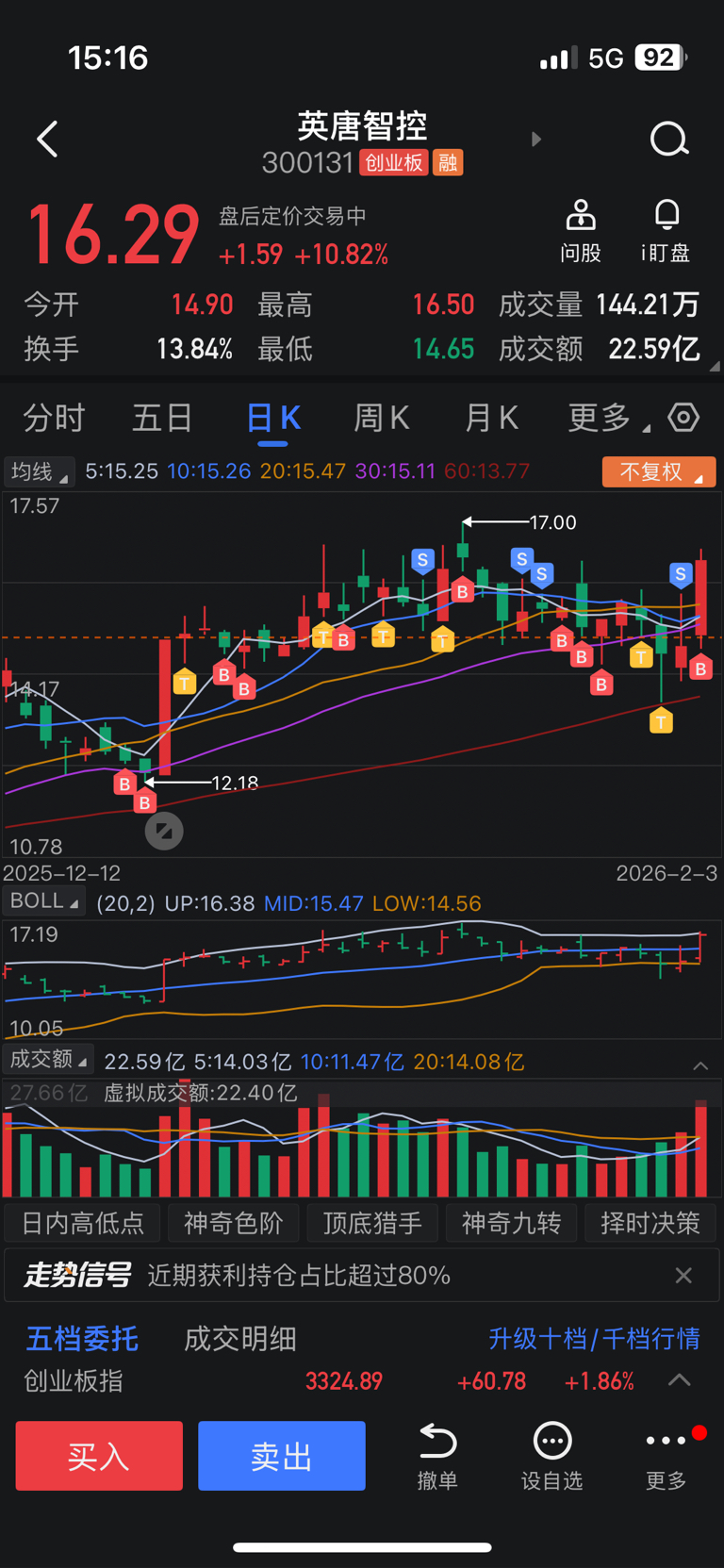
Task: Tap the 成交额 22.59亿 value in header
Action: pyautogui.click(x=654, y=350)
